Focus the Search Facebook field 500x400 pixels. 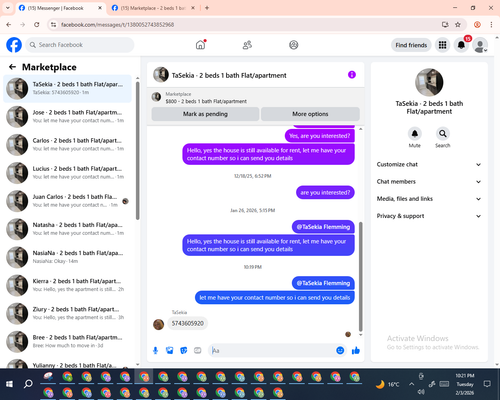coord(80,45)
